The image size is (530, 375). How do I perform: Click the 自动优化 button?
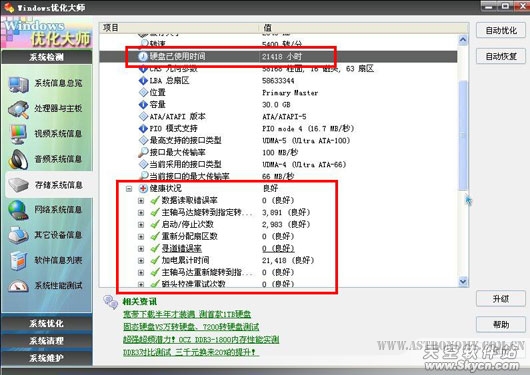click(501, 30)
